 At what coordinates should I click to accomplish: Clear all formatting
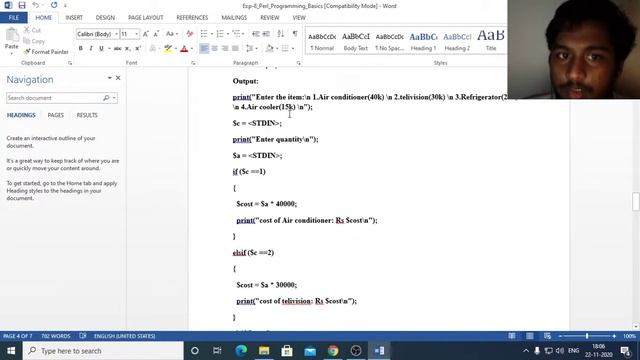click(190, 34)
